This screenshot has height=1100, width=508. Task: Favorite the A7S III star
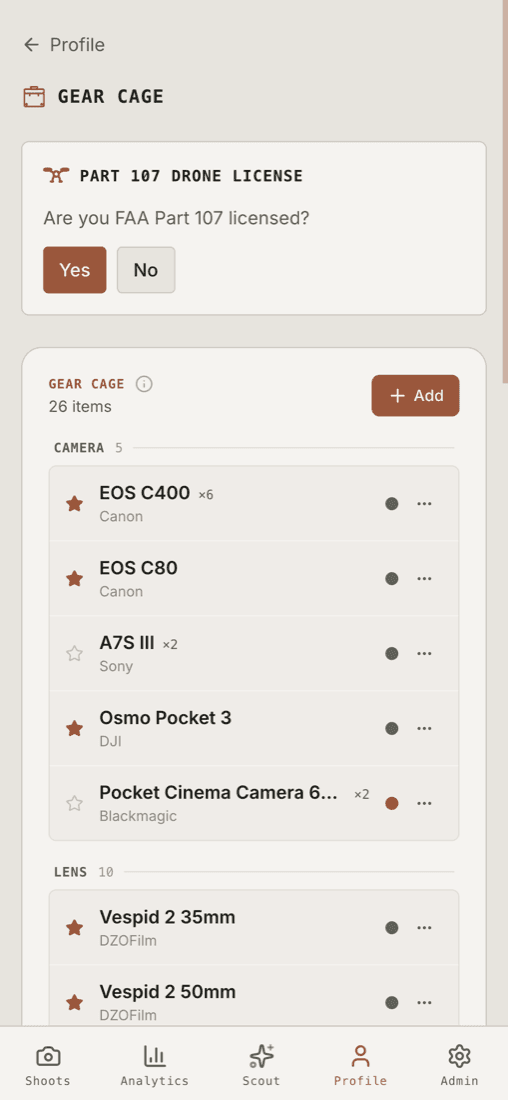74,654
